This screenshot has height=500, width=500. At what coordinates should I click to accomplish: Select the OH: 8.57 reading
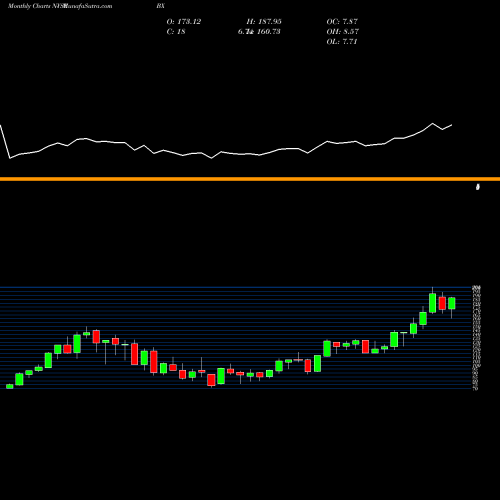pos(342,31)
